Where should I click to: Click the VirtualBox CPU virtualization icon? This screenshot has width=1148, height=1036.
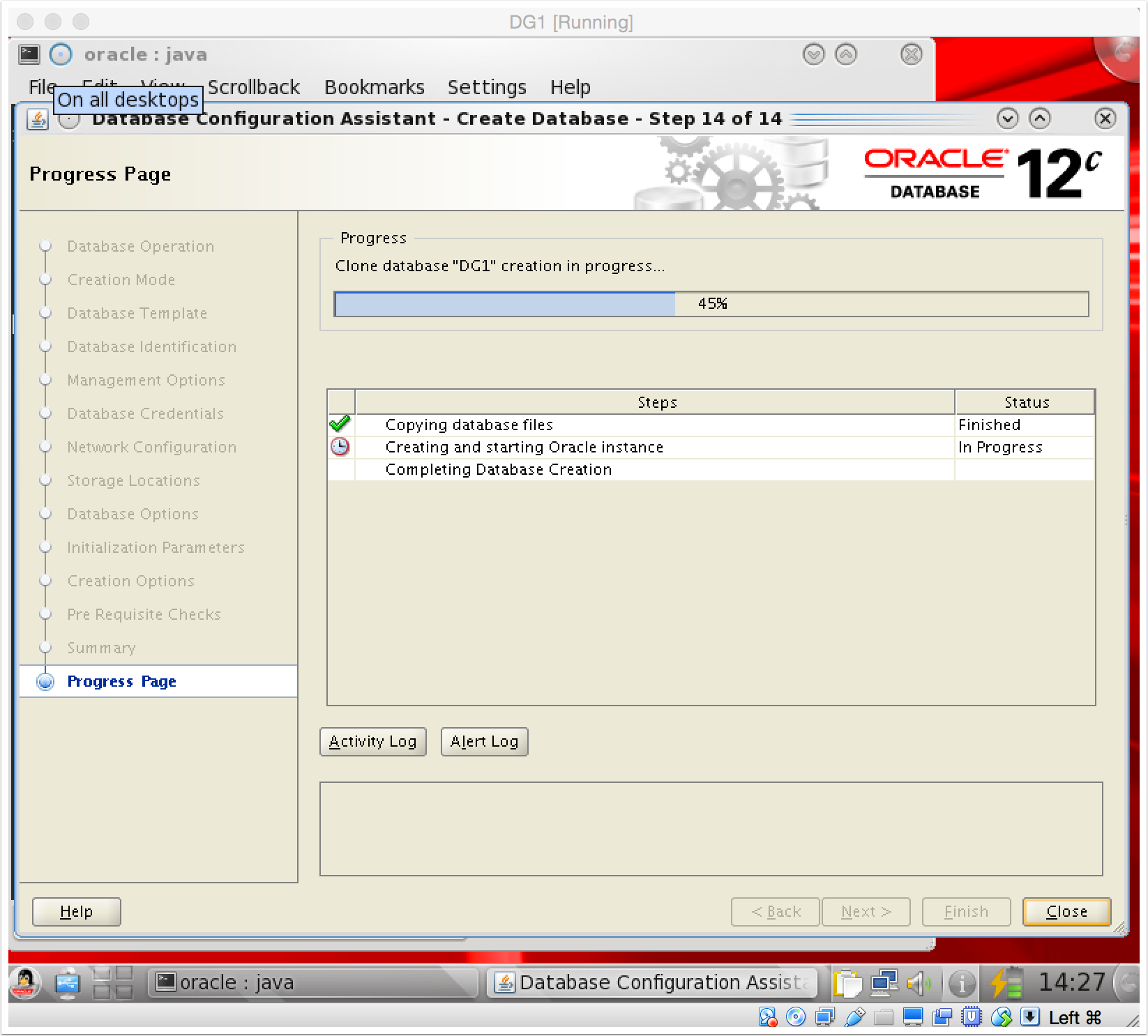click(972, 1018)
